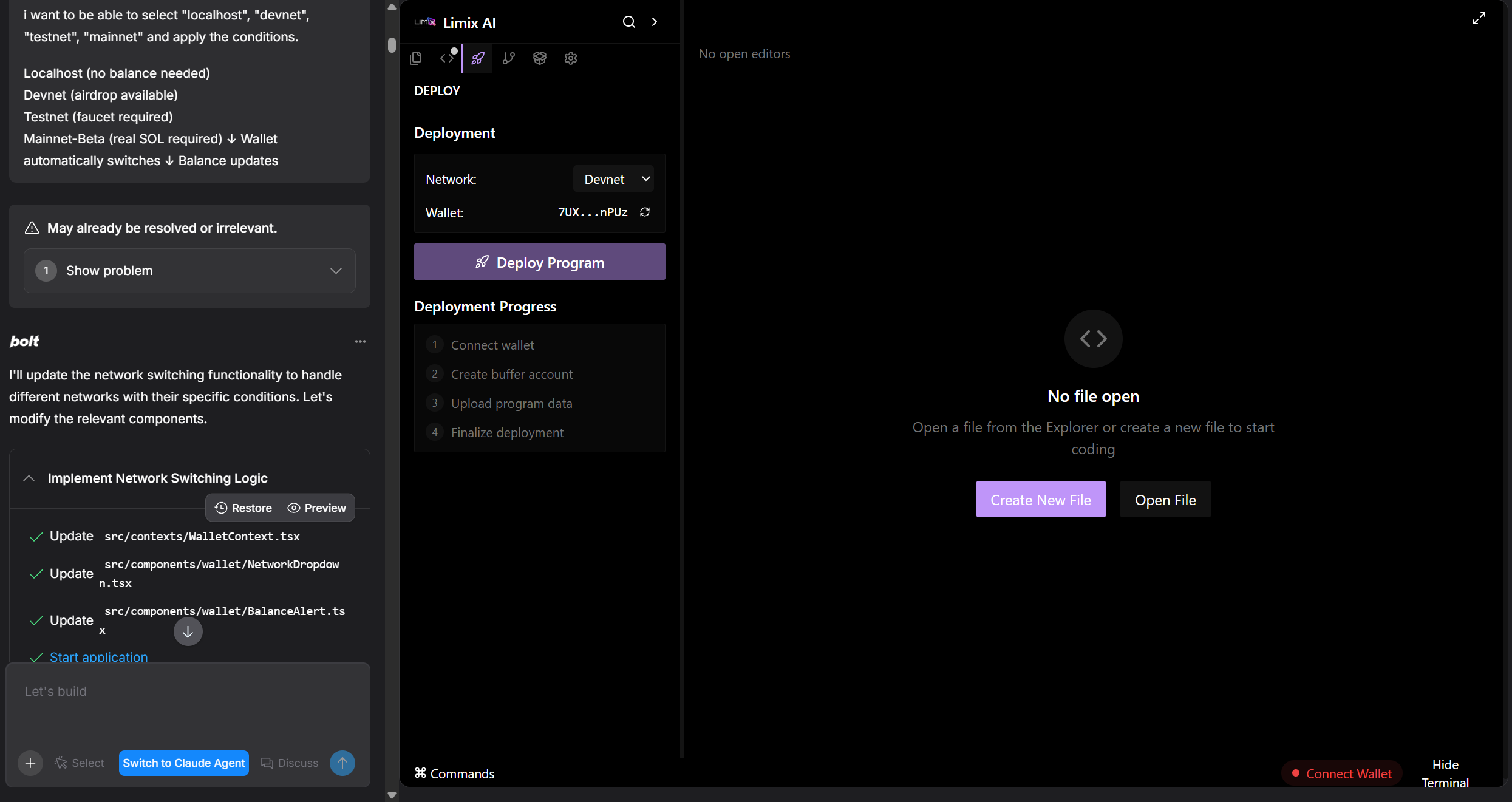Open the code editor view with notification dot
Image resolution: width=1512 pixels, height=802 pixels.
pyautogui.click(x=448, y=58)
